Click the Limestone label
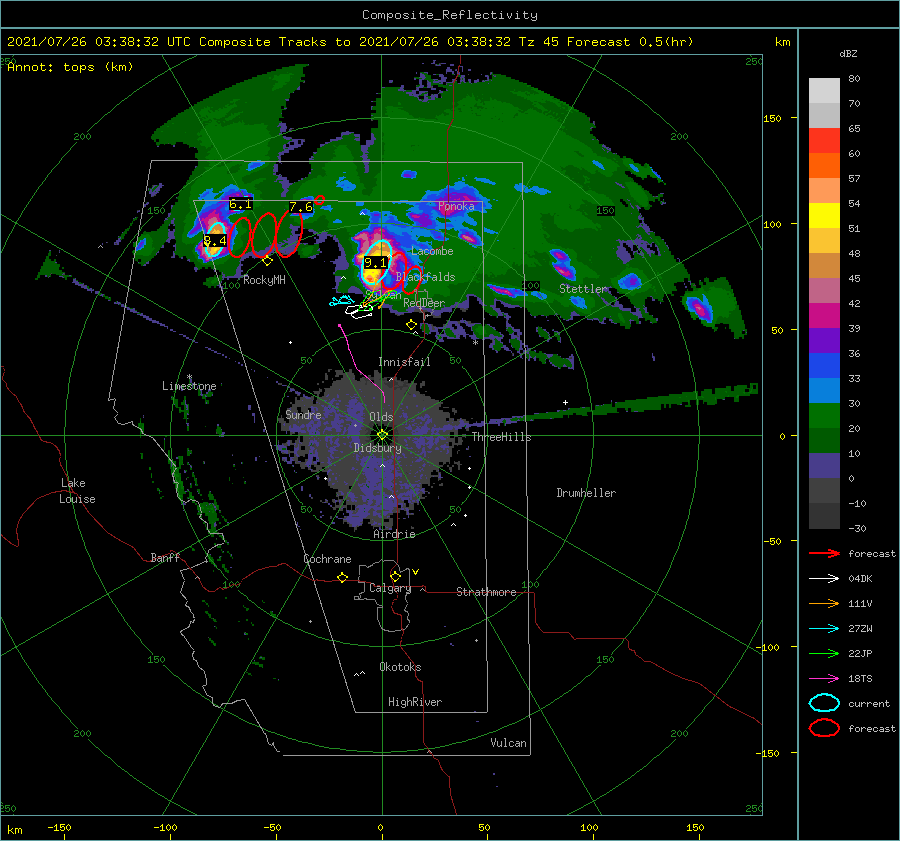This screenshot has width=900, height=841. point(189,386)
